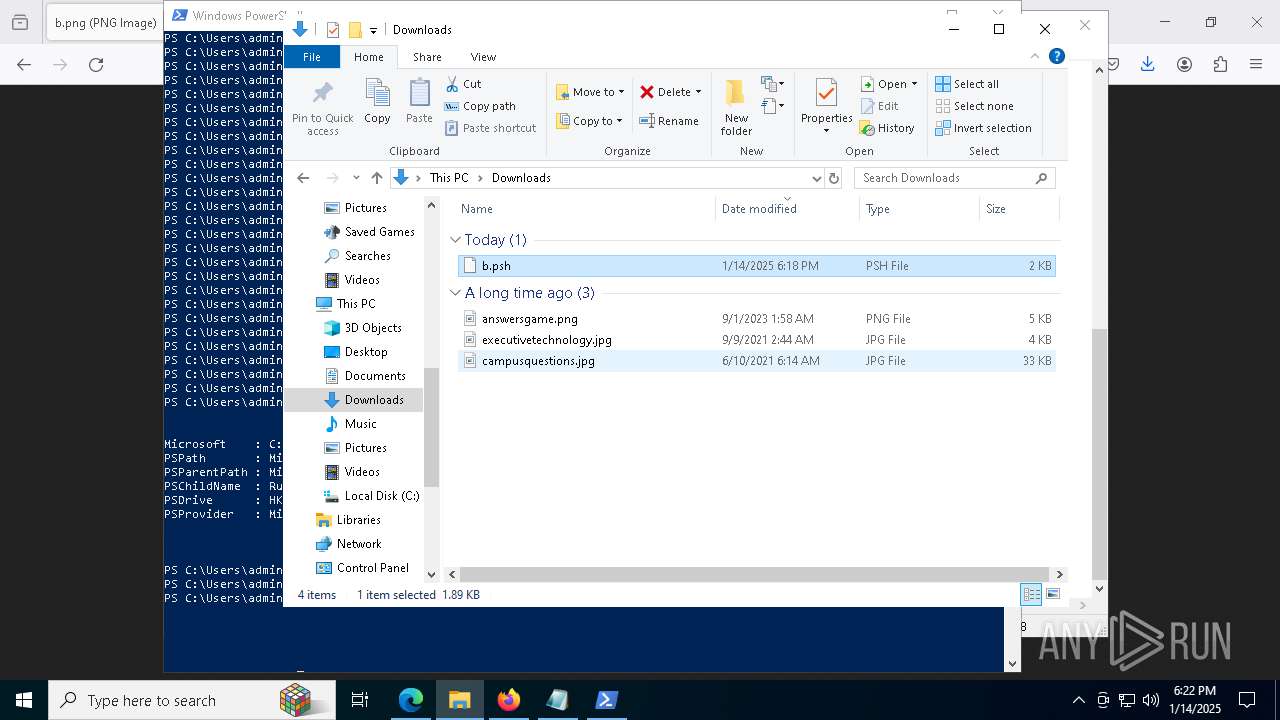
Task: Open recent locations dropdown arrow
Action: pos(355,178)
